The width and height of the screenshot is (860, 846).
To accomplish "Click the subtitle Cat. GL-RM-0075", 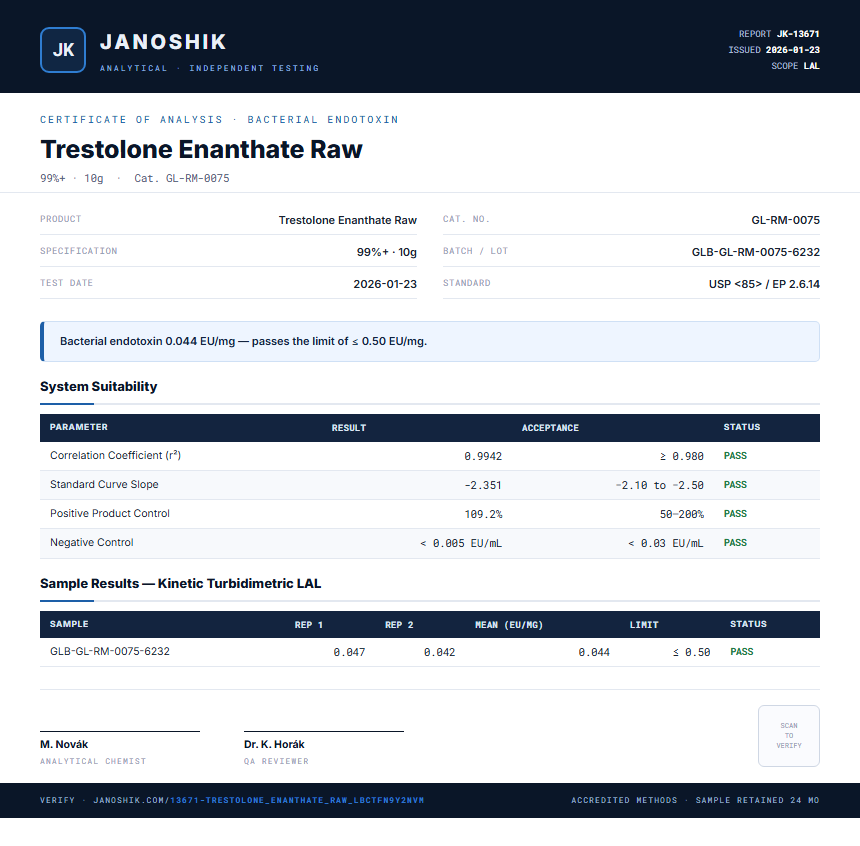I will [x=182, y=178].
